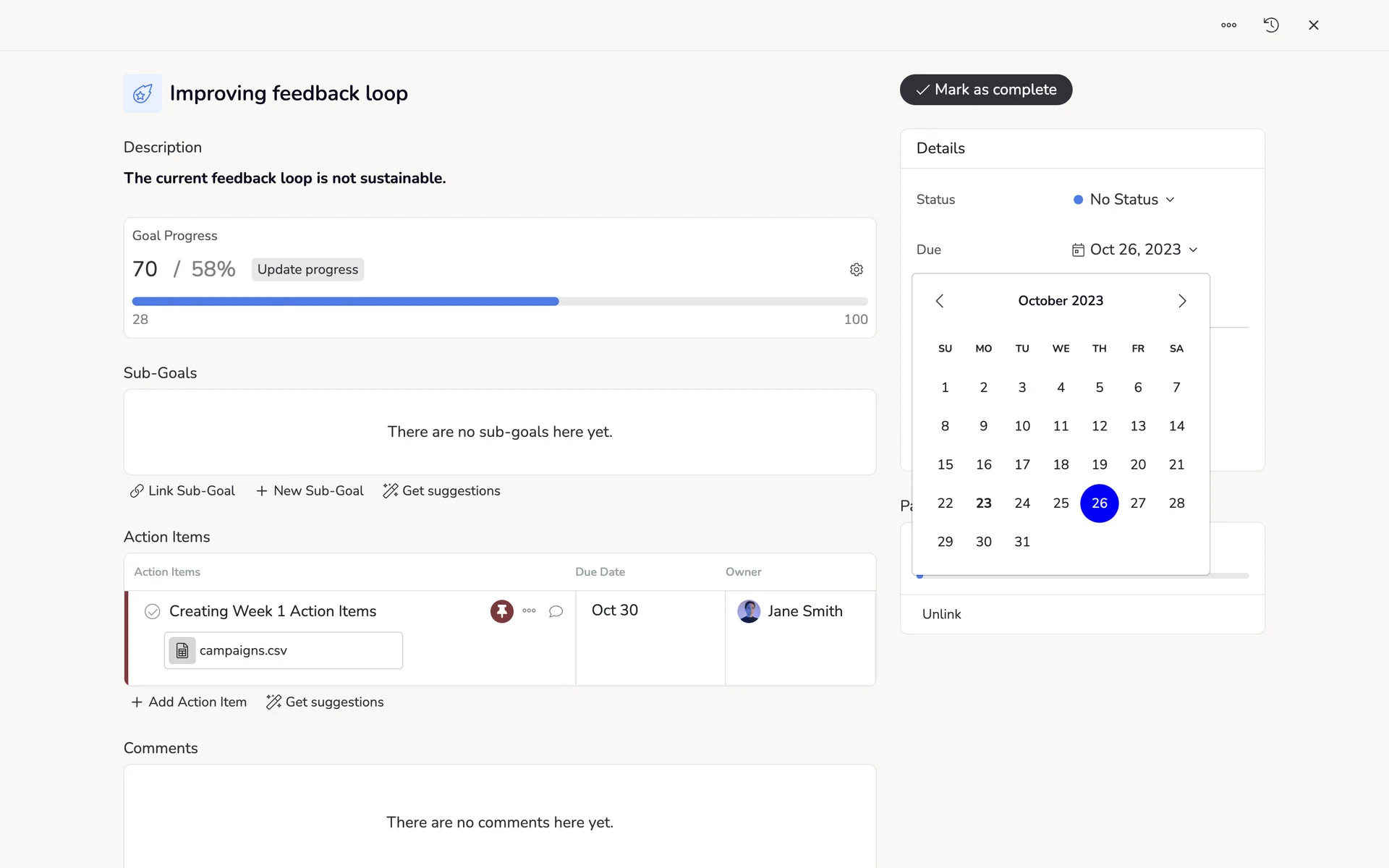The image size is (1389, 868).
Task: Click the red pin icon on action item
Action: click(x=501, y=611)
